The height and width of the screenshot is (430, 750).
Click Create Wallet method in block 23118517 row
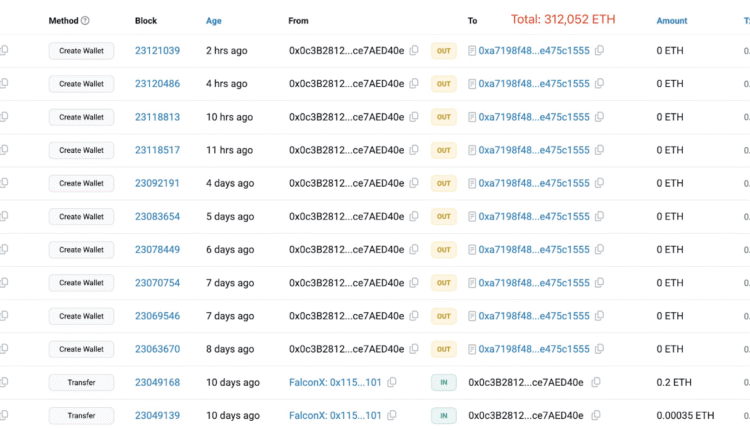(81, 150)
